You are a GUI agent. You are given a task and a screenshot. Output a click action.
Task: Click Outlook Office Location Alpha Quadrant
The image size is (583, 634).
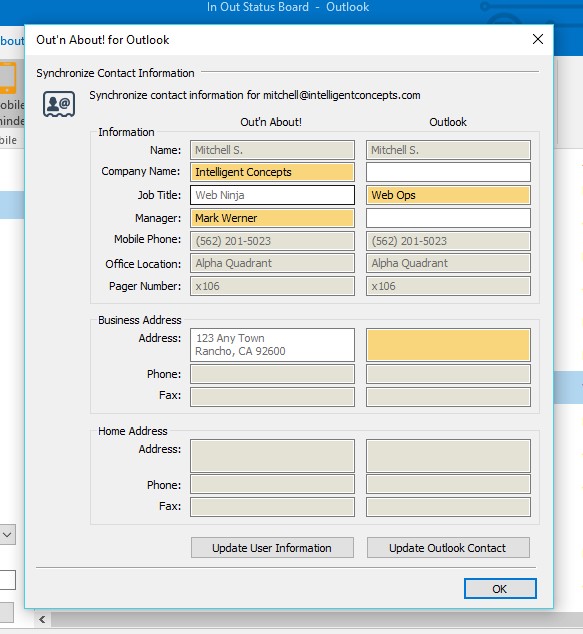(x=448, y=263)
